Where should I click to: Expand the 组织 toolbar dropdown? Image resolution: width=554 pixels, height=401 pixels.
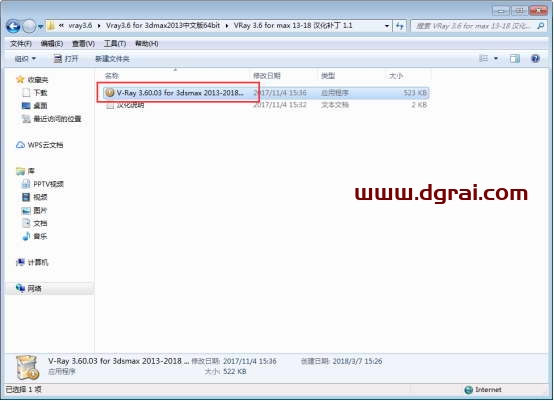[25, 59]
